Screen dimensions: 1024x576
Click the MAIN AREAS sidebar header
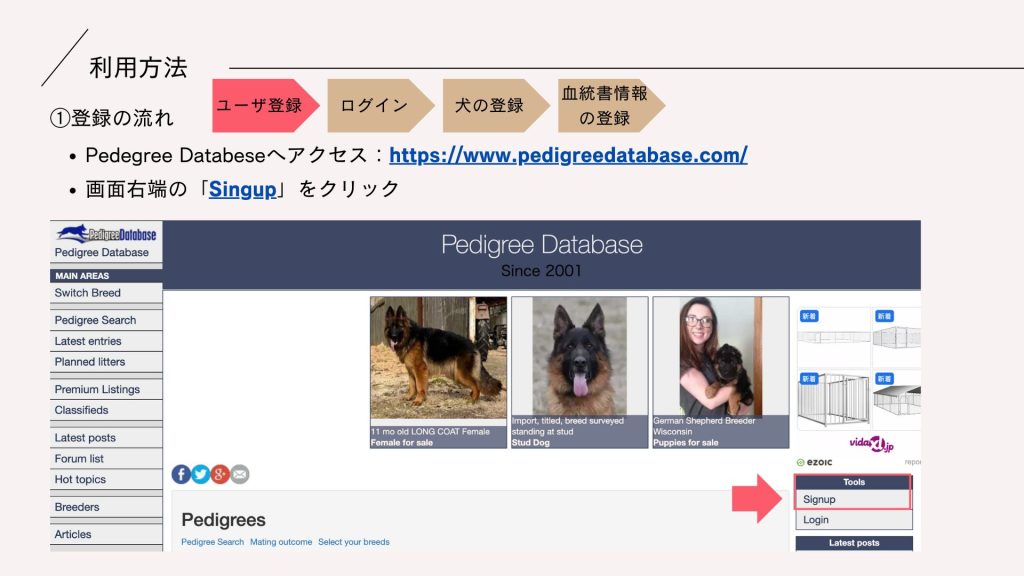pos(106,276)
